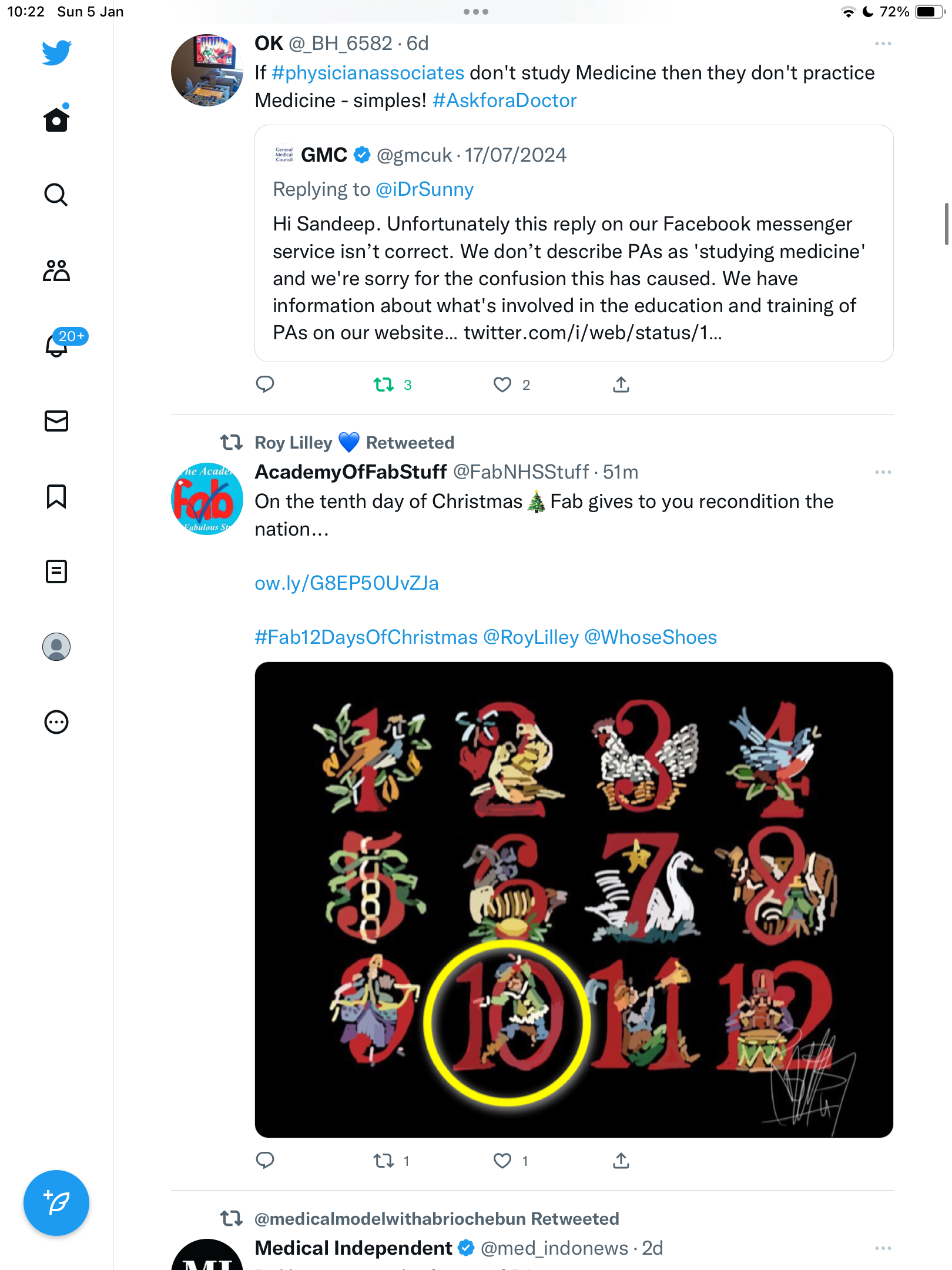Screen dimensions: 952x1270
Task: Open Messages envelope icon
Action: tap(56, 421)
